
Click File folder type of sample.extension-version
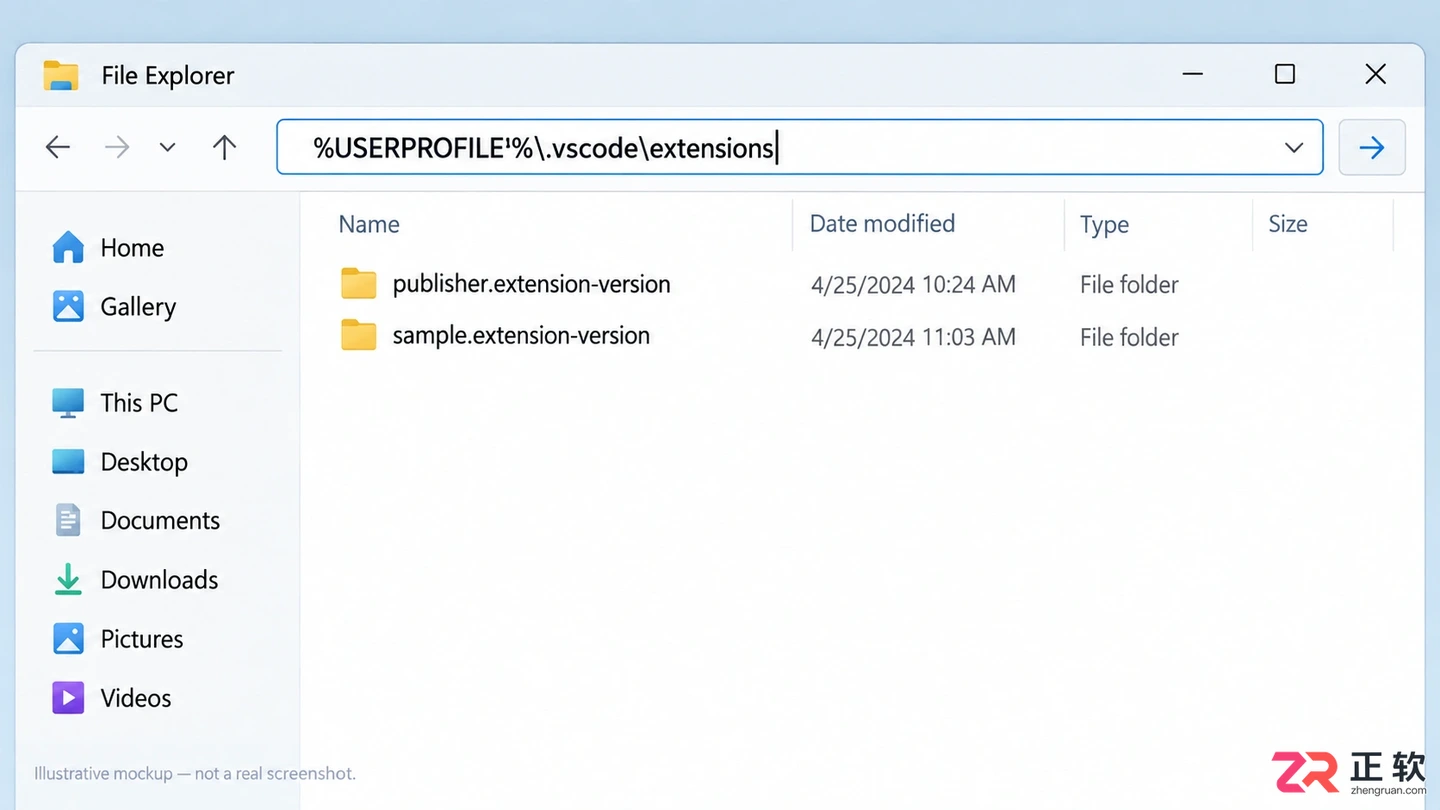pyautogui.click(x=1129, y=337)
